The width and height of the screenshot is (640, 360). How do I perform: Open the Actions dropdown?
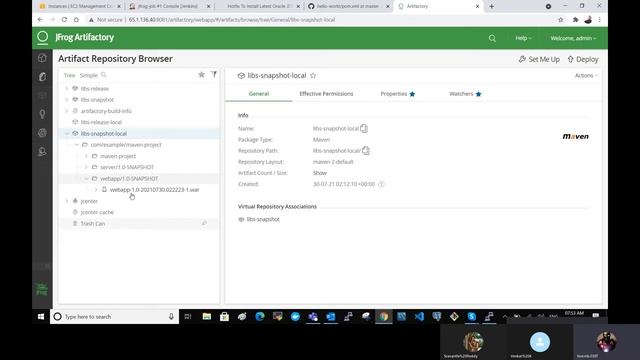pos(586,76)
